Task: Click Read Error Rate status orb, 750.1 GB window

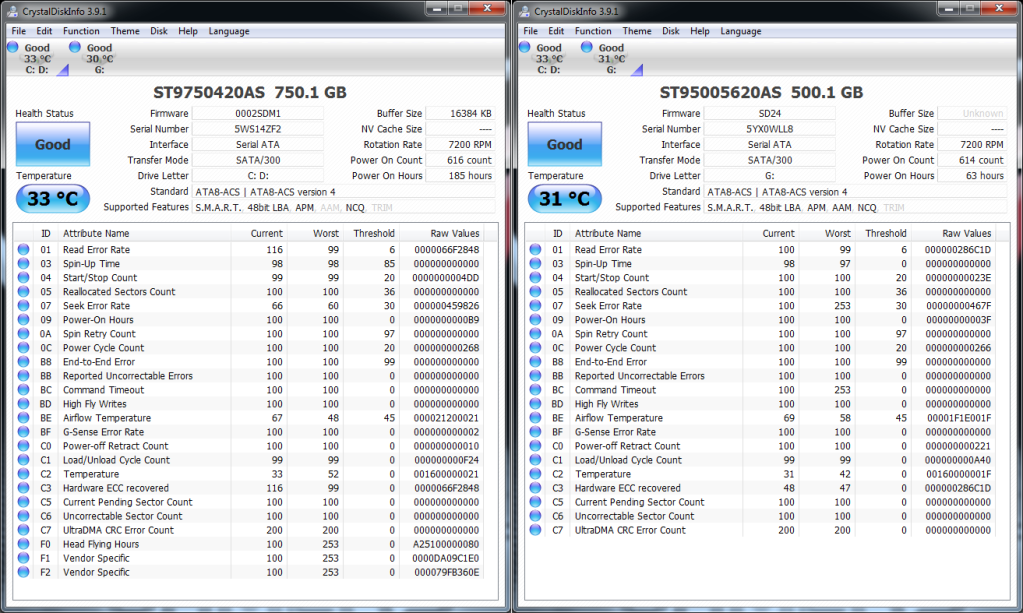Action: (23, 249)
